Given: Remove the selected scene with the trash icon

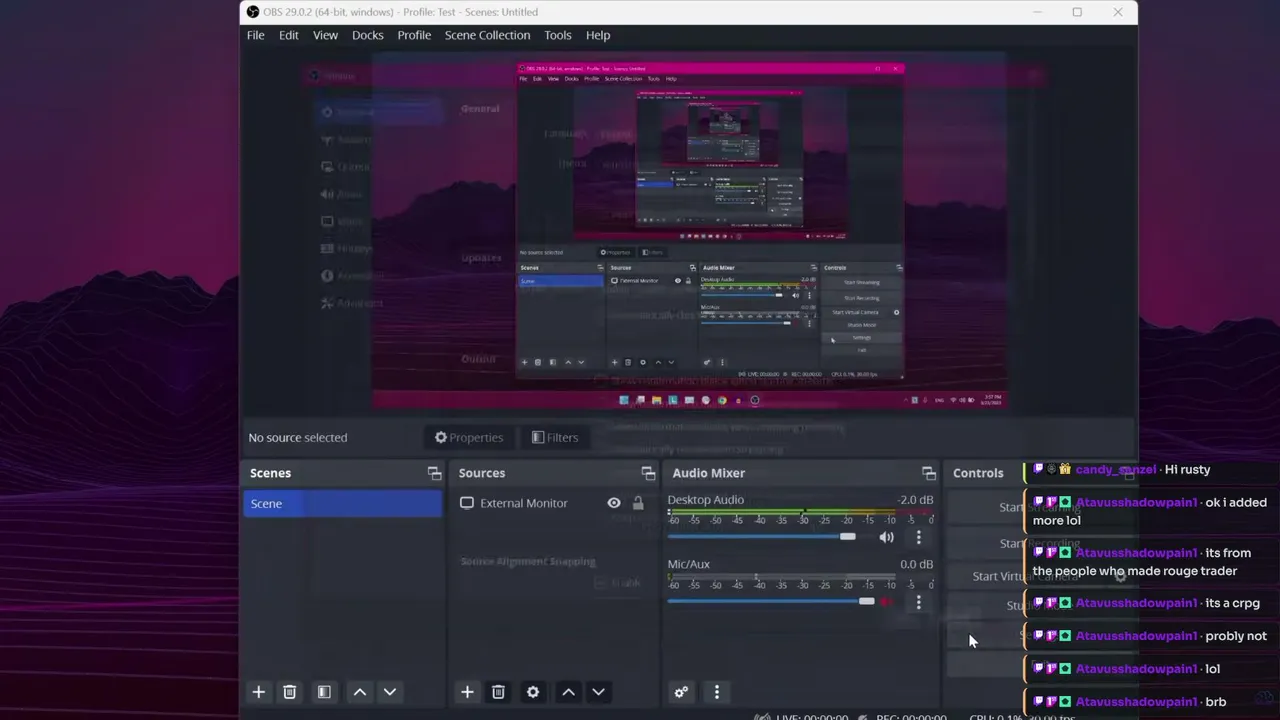Looking at the screenshot, I should [290, 692].
